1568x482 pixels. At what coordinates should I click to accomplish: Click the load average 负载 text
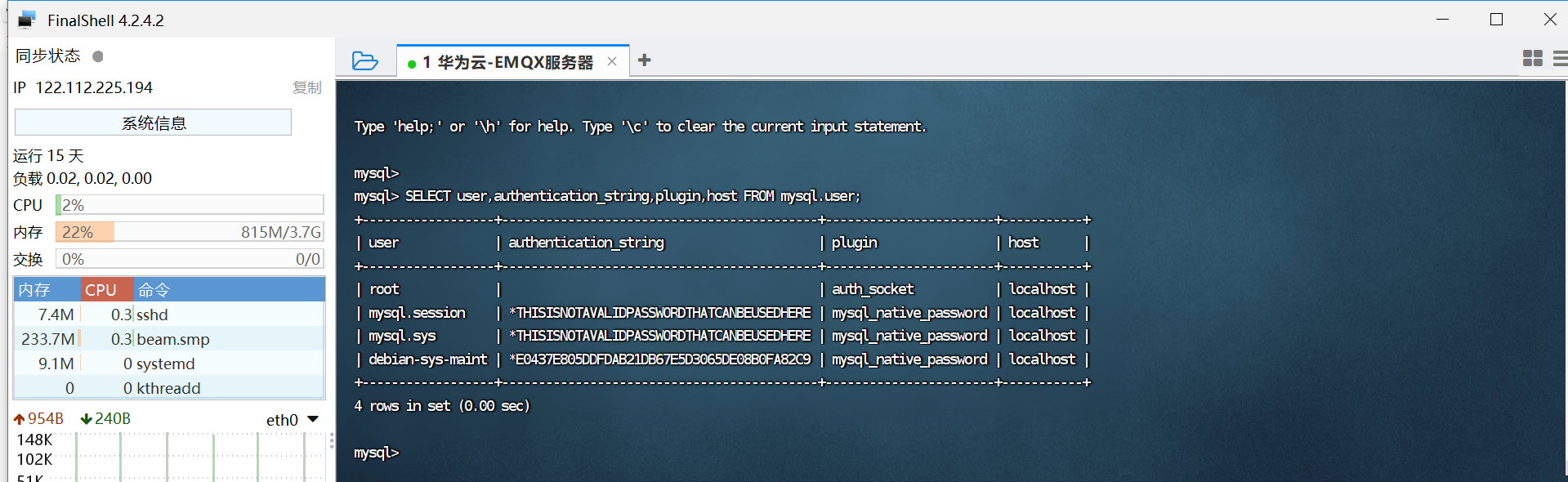coord(83,178)
